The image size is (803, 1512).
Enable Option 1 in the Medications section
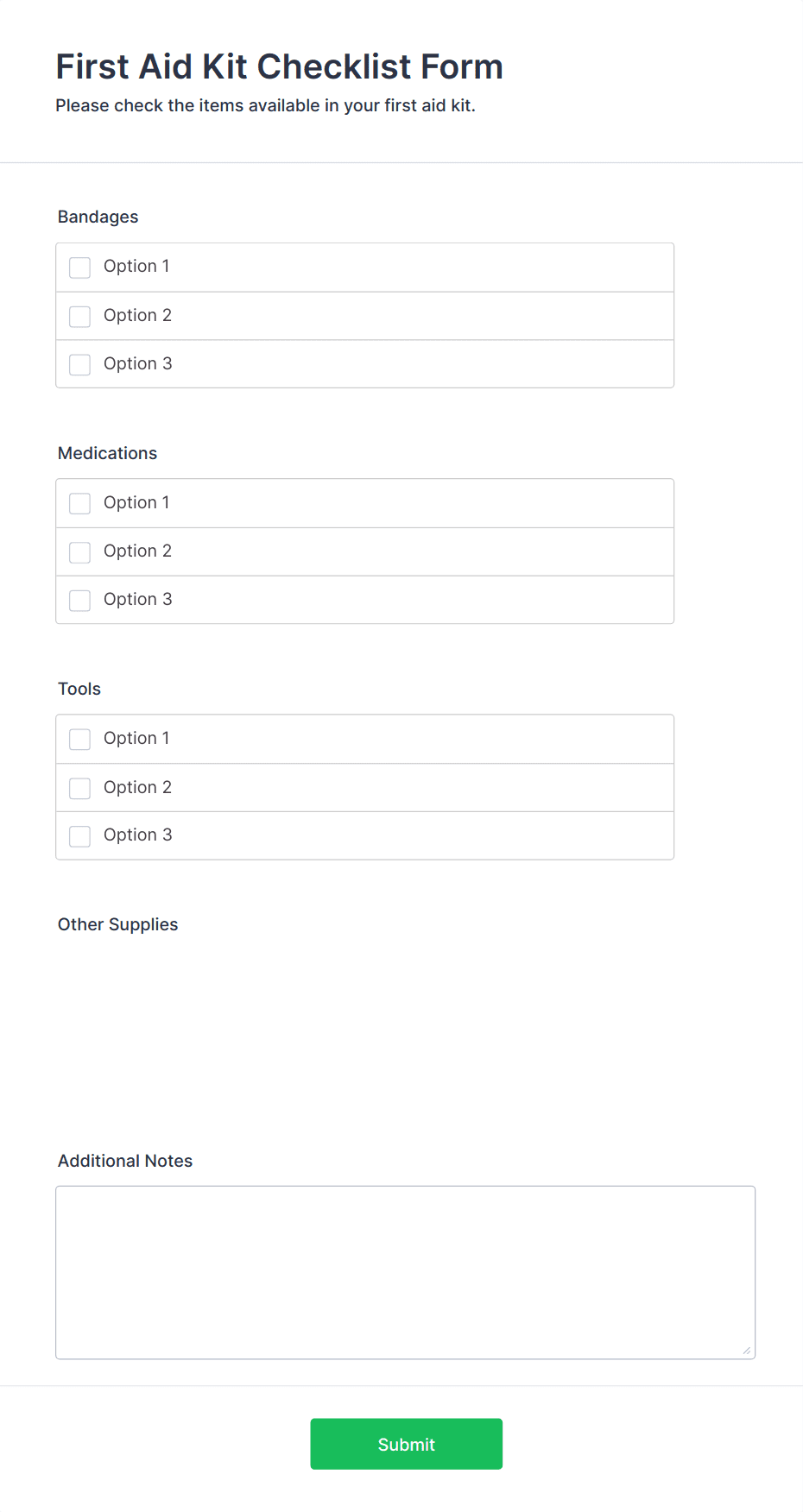tap(79, 503)
